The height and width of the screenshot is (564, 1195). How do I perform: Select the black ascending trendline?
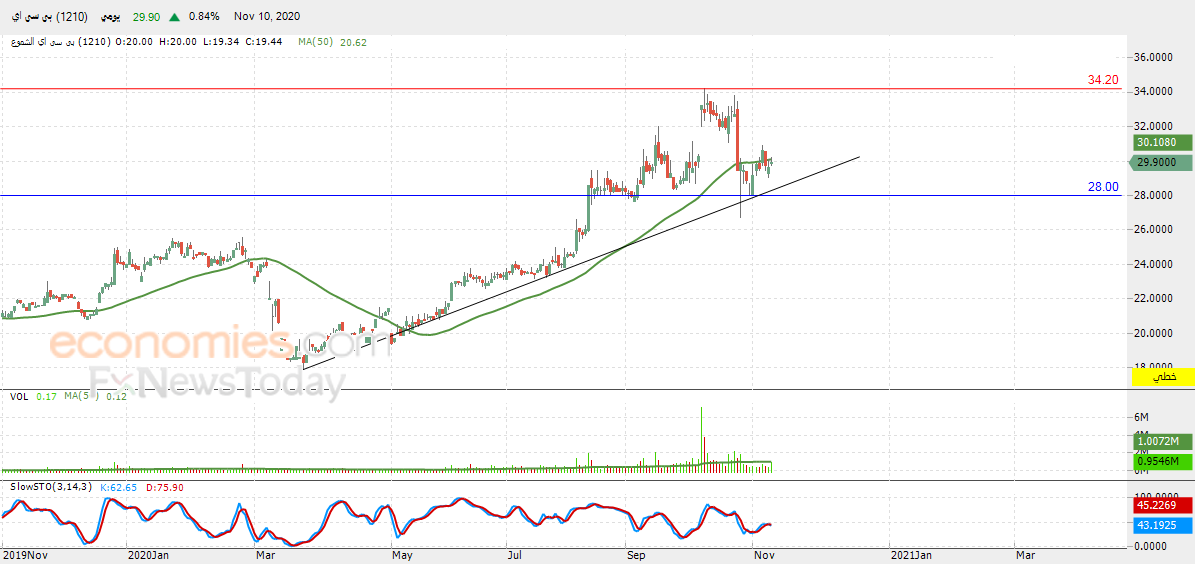581,263
